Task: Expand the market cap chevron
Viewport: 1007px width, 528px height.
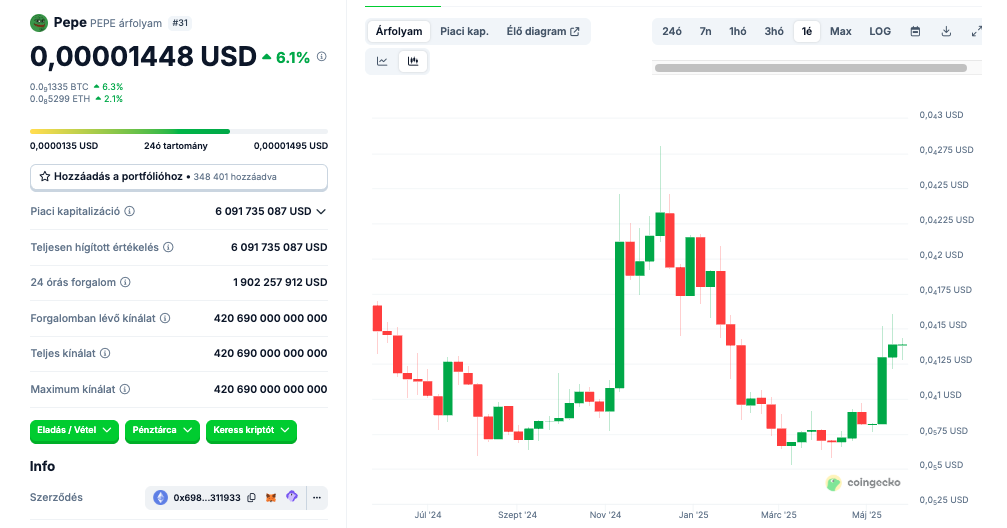Action: 321,212
